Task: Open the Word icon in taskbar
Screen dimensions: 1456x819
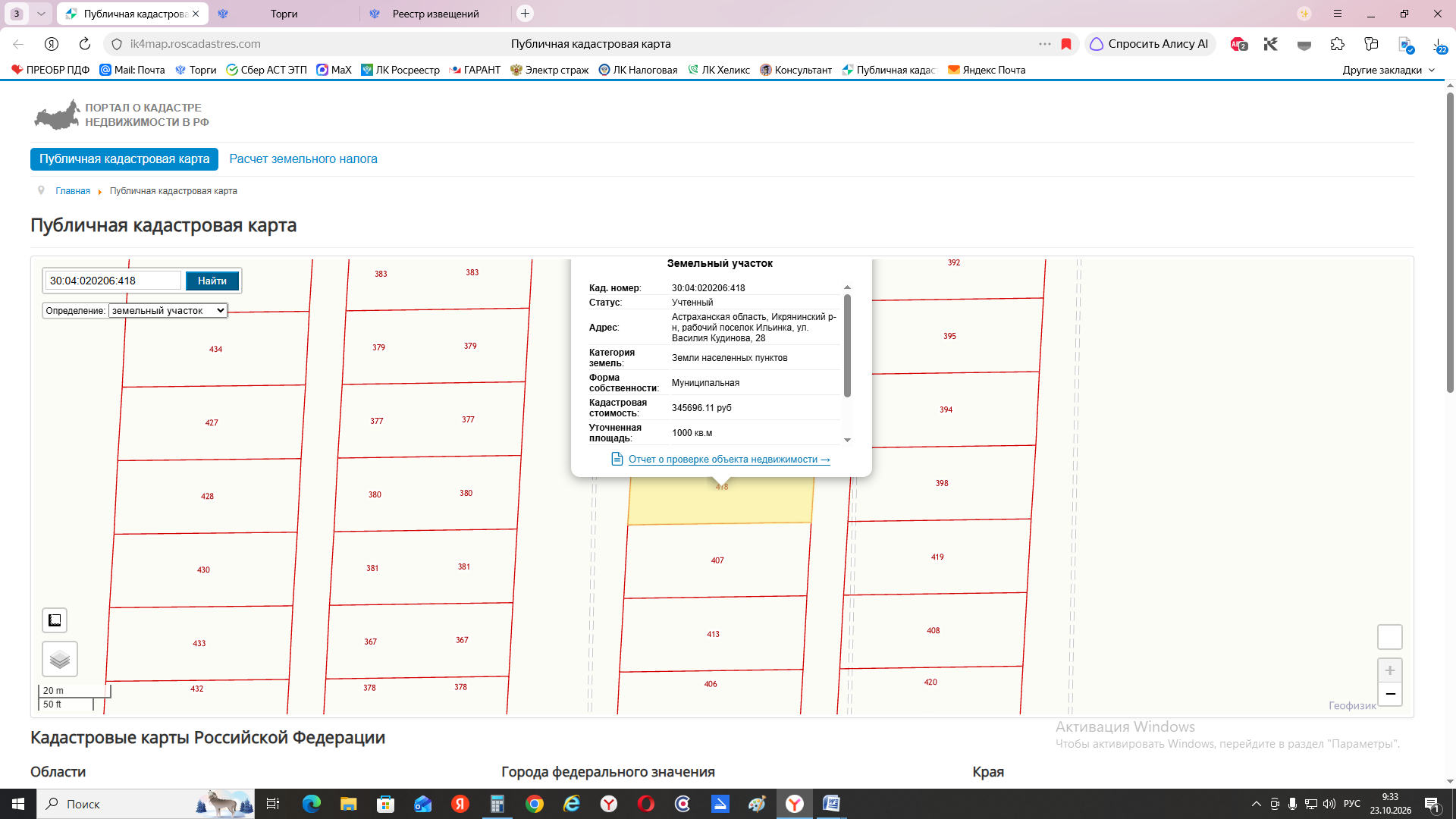Action: coord(831,804)
